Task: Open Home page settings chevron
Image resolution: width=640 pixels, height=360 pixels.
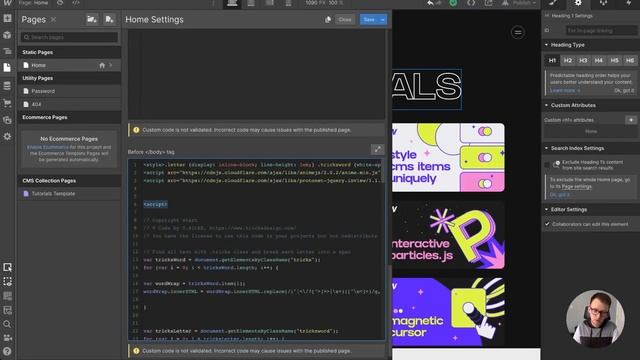Action: pos(111,65)
